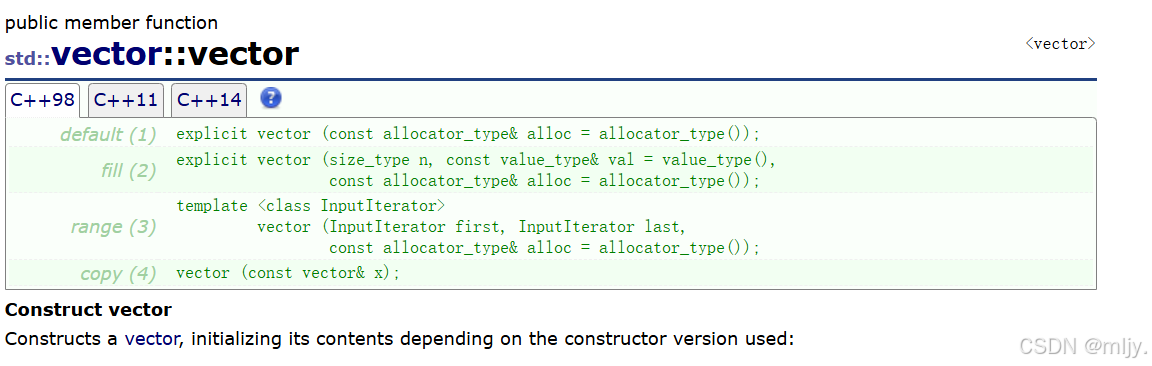The height and width of the screenshot is (366, 1152).
Task: Select the copy (4) constructor label
Action: click(x=118, y=274)
